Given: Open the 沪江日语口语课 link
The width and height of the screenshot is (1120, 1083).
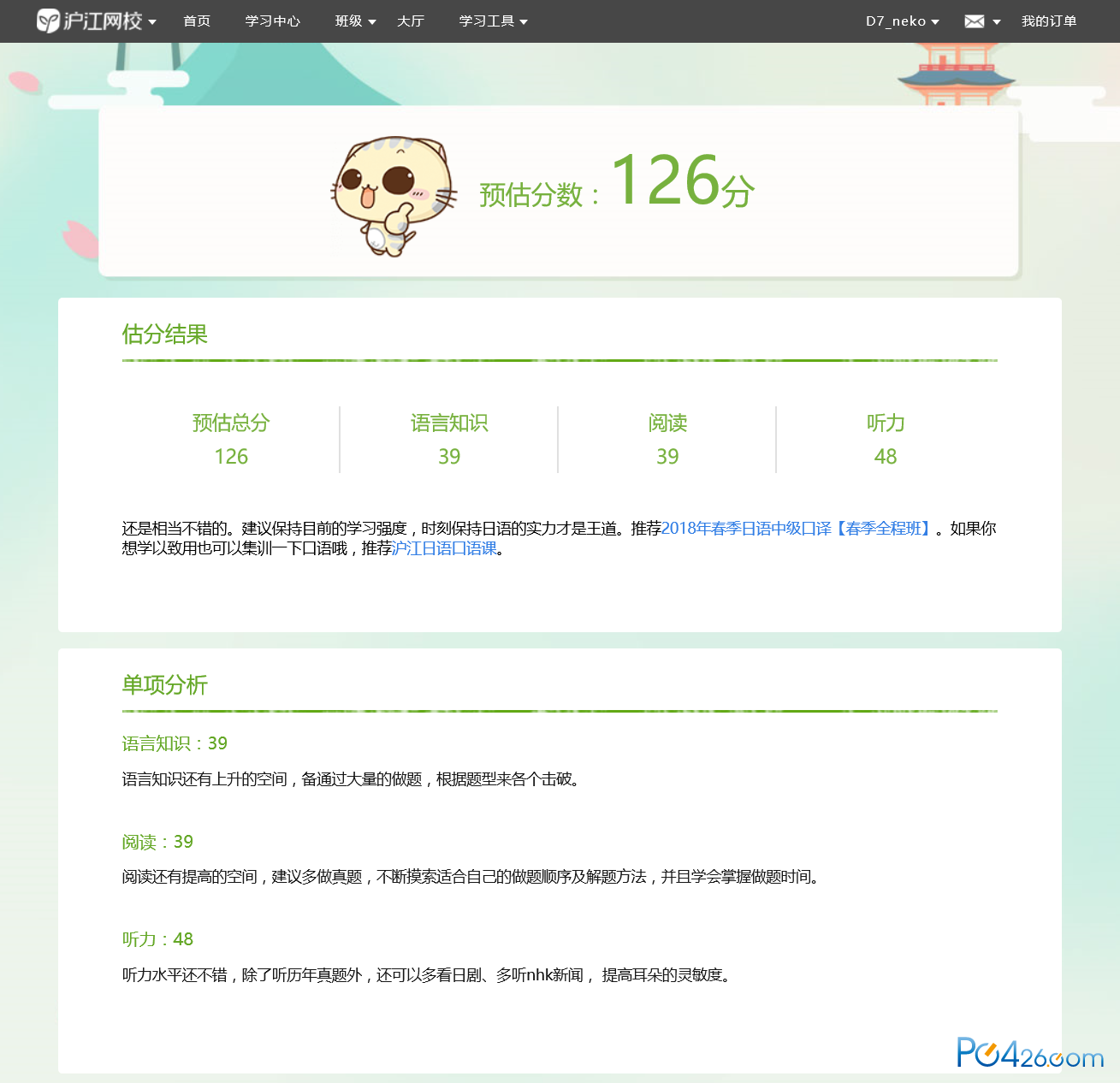Looking at the screenshot, I should click(444, 548).
